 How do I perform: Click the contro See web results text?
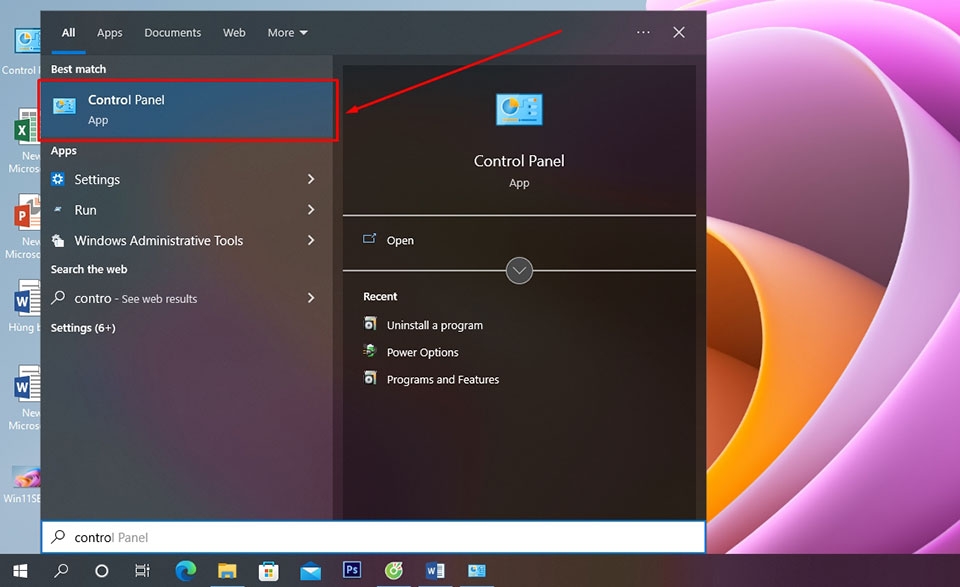[136, 299]
